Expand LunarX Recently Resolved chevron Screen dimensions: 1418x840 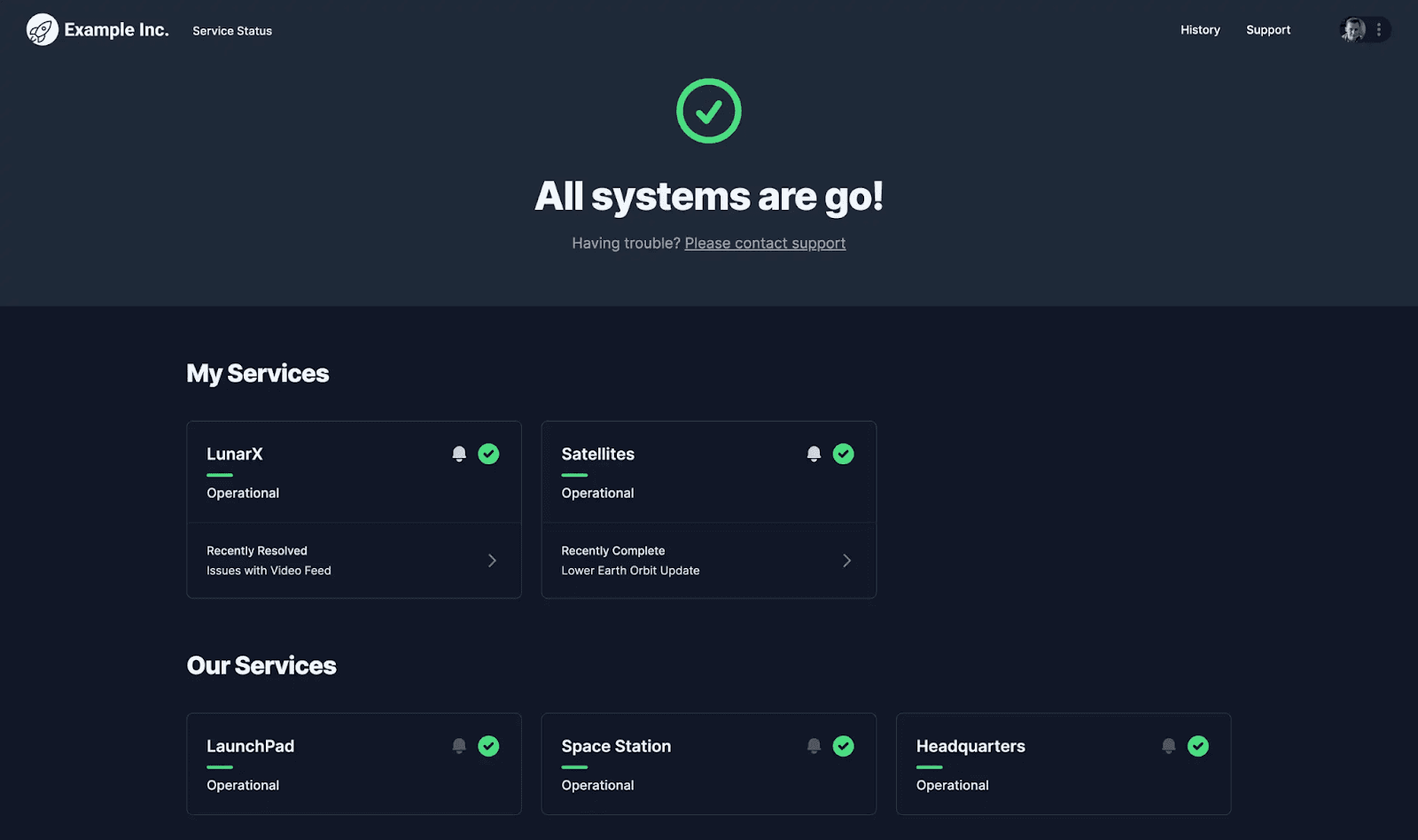tap(492, 560)
